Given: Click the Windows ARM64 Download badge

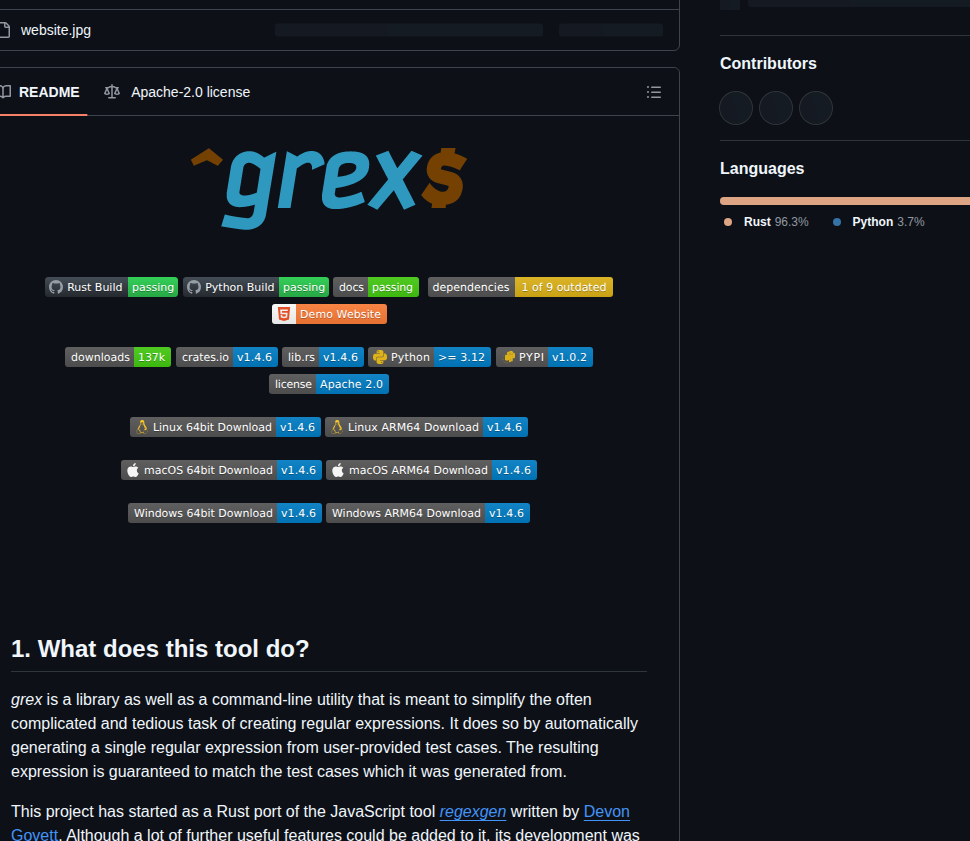Looking at the screenshot, I should (x=428, y=513).
